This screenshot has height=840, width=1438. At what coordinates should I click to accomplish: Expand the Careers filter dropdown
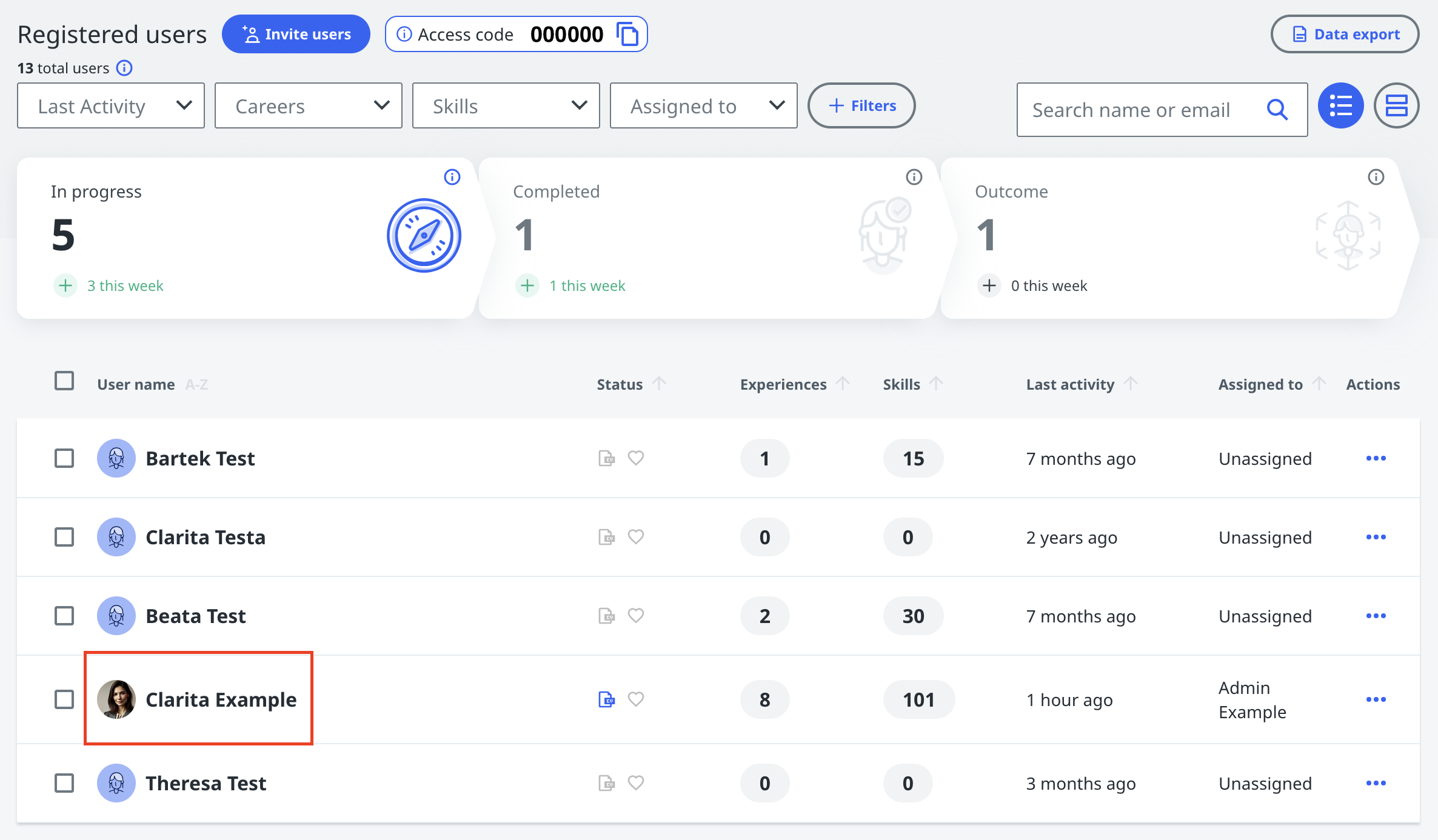[x=308, y=106]
